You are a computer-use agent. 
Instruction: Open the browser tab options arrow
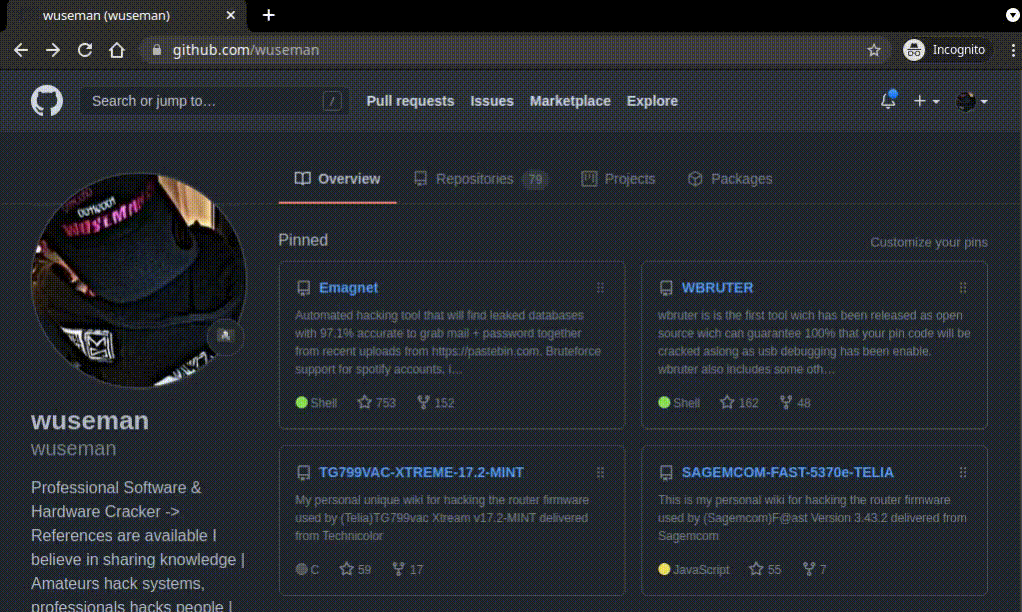coord(1013,15)
